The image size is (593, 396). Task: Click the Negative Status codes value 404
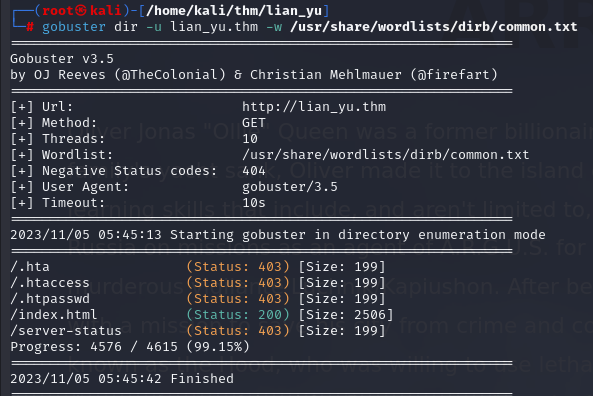[254, 171]
